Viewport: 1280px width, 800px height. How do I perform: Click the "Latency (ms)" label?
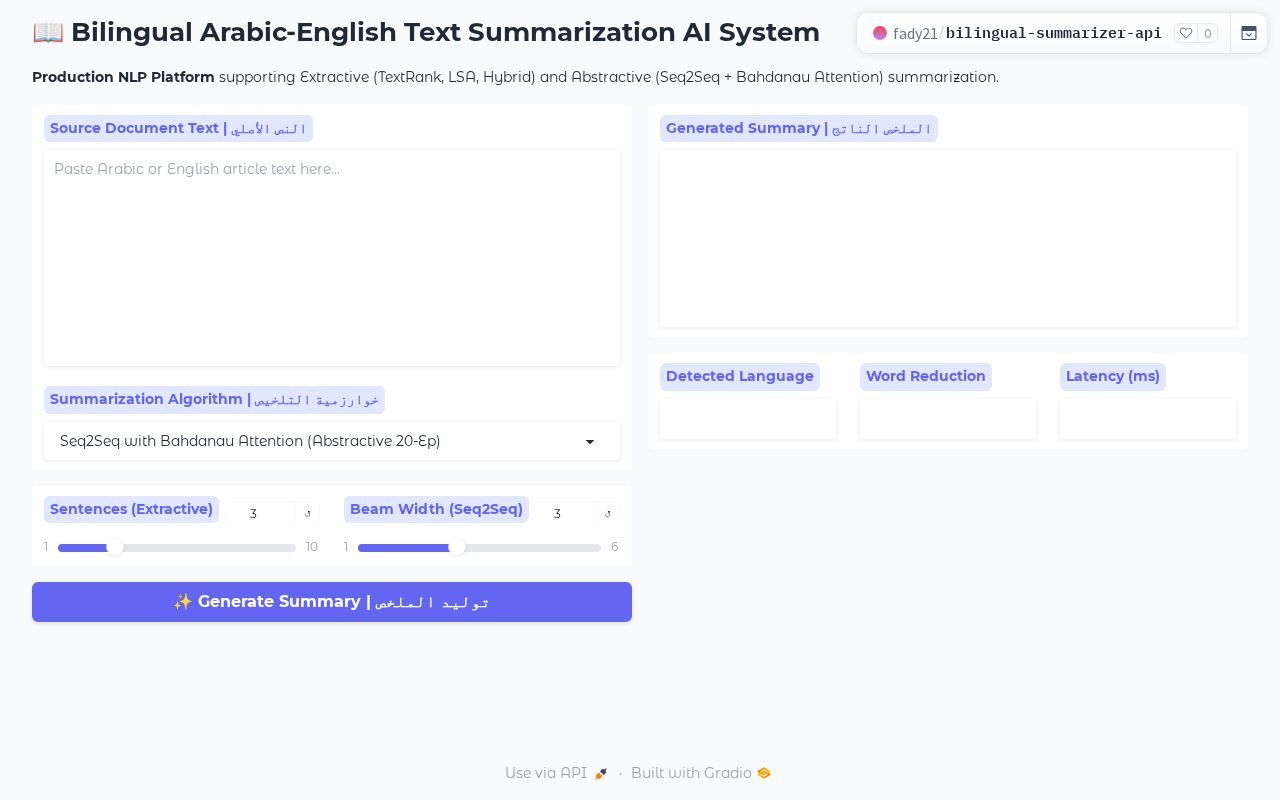click(x=1113, y=376)
